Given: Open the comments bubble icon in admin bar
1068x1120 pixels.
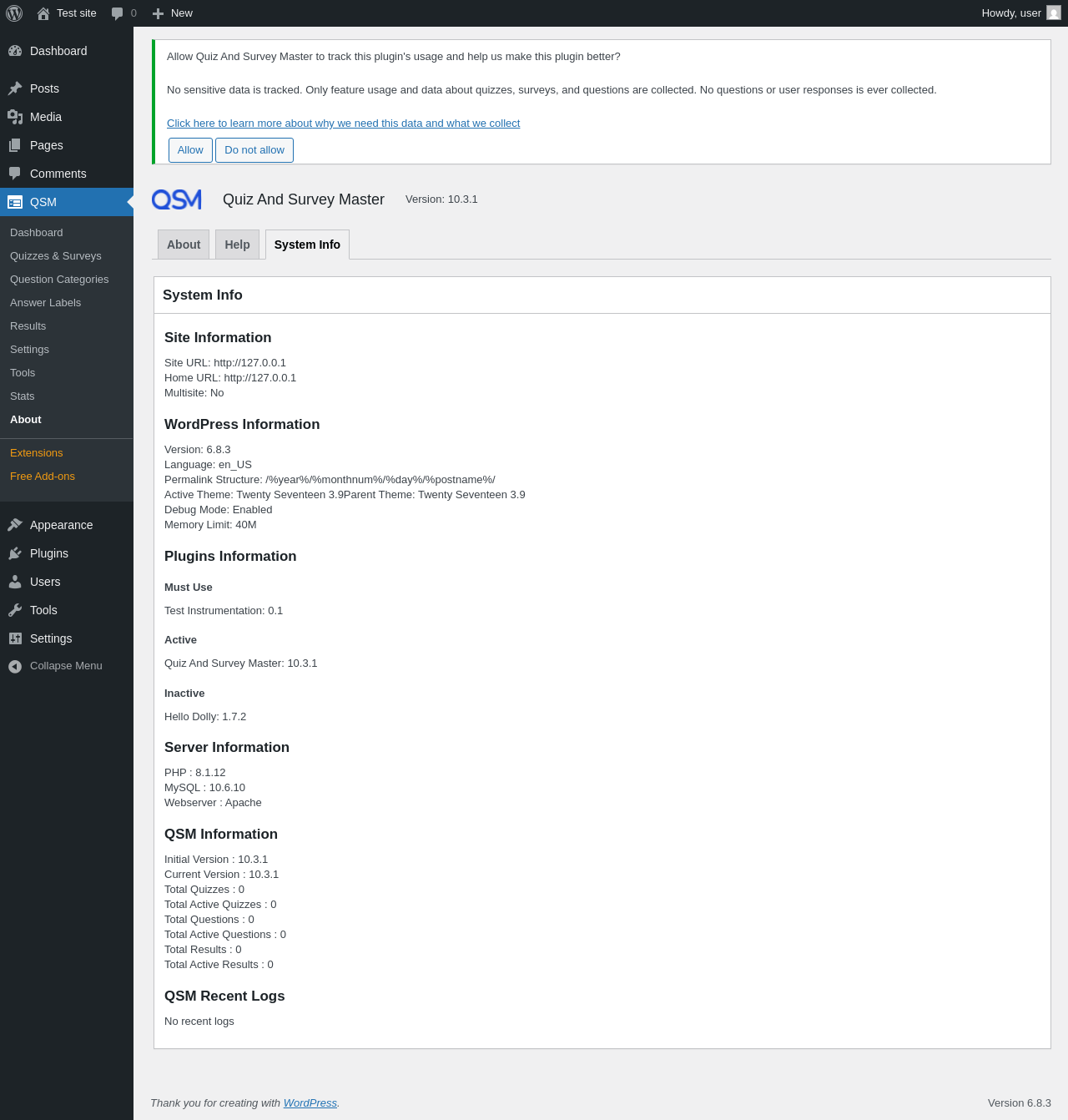Looking at the screenshot, I should pyautogui.click(x=118, y=13).
